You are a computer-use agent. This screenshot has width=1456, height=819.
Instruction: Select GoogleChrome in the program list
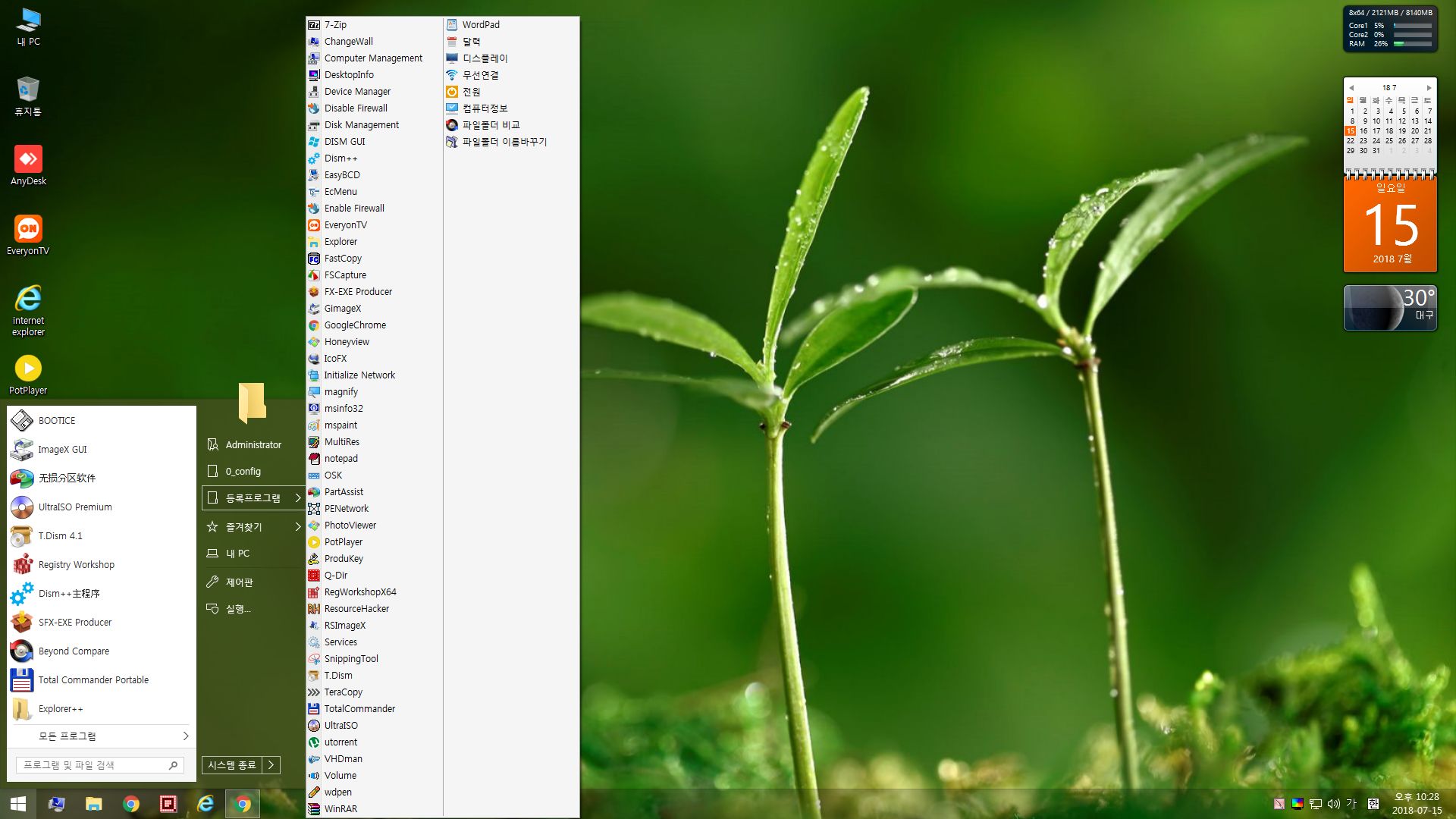374,325
